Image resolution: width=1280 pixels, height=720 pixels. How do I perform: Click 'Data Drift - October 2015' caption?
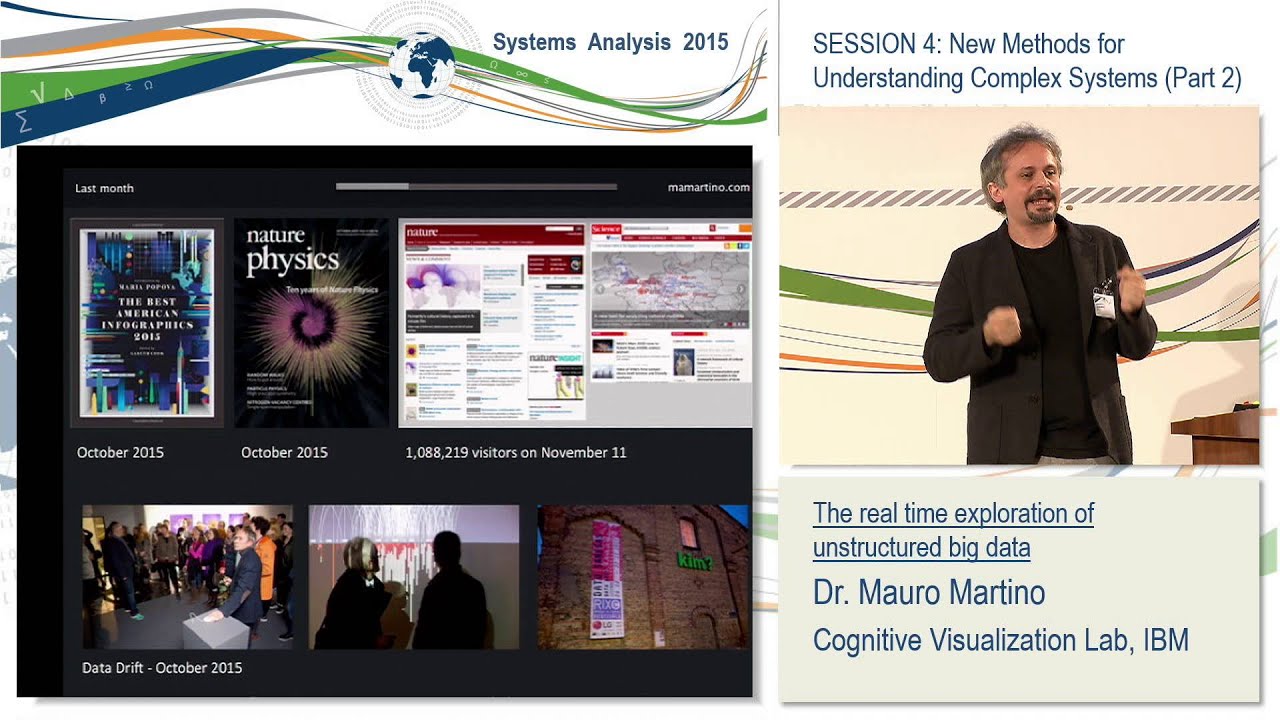(162, 667)
